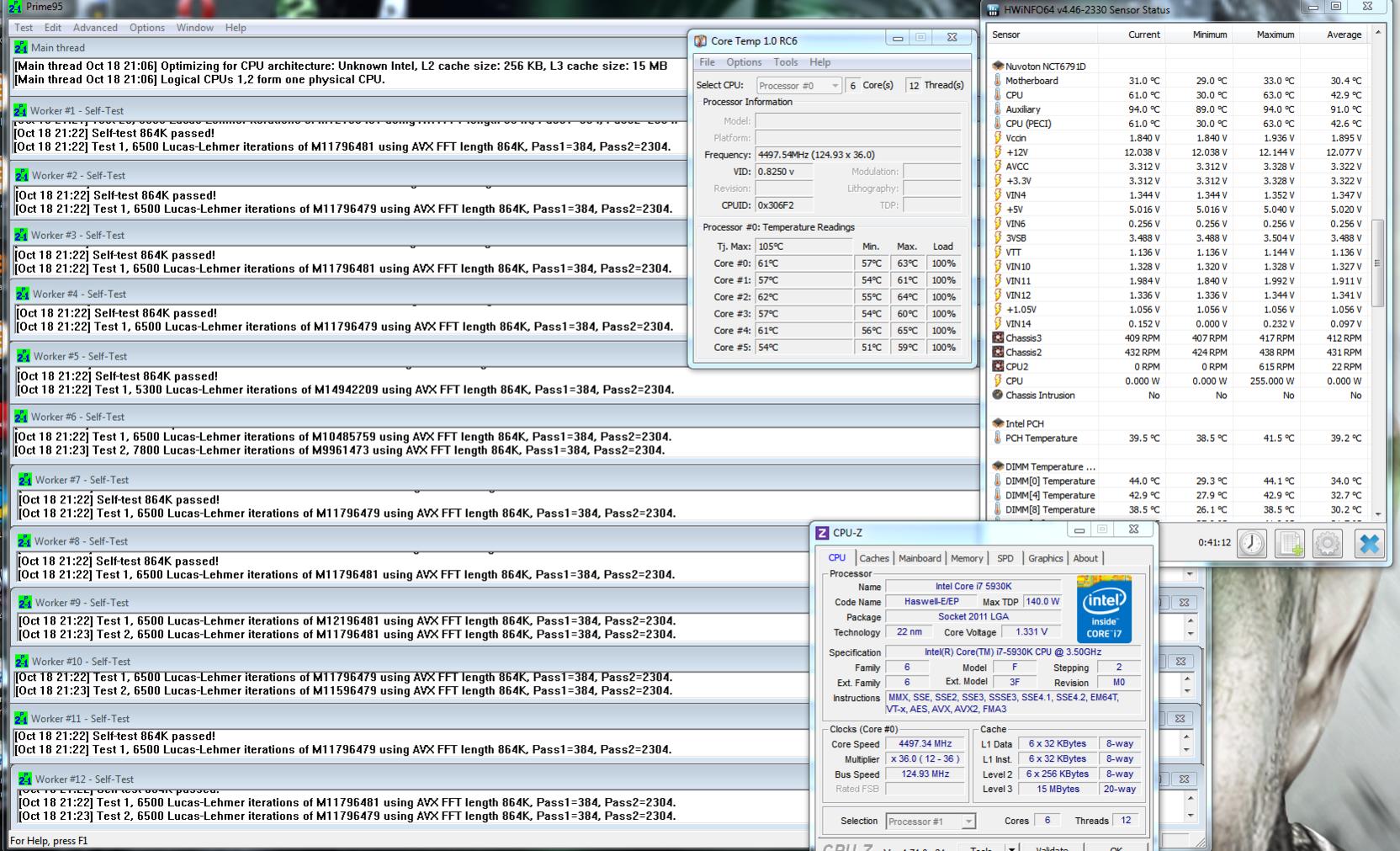Click the Average column header in HWiNFO
Viewport: 1400px width, 851px height.
click(1334, 35)
